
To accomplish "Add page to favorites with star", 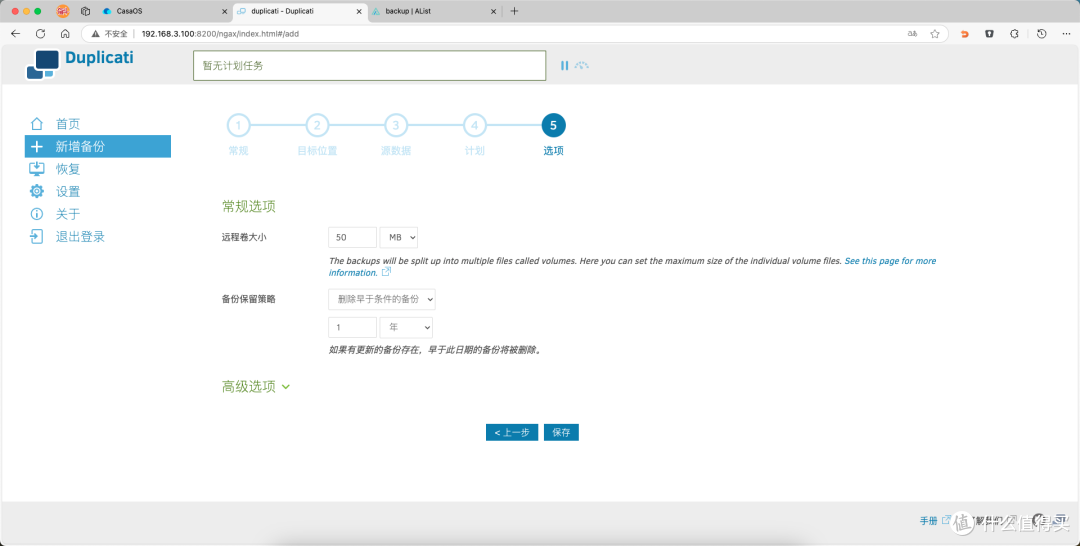I will (x=935, y=34).
